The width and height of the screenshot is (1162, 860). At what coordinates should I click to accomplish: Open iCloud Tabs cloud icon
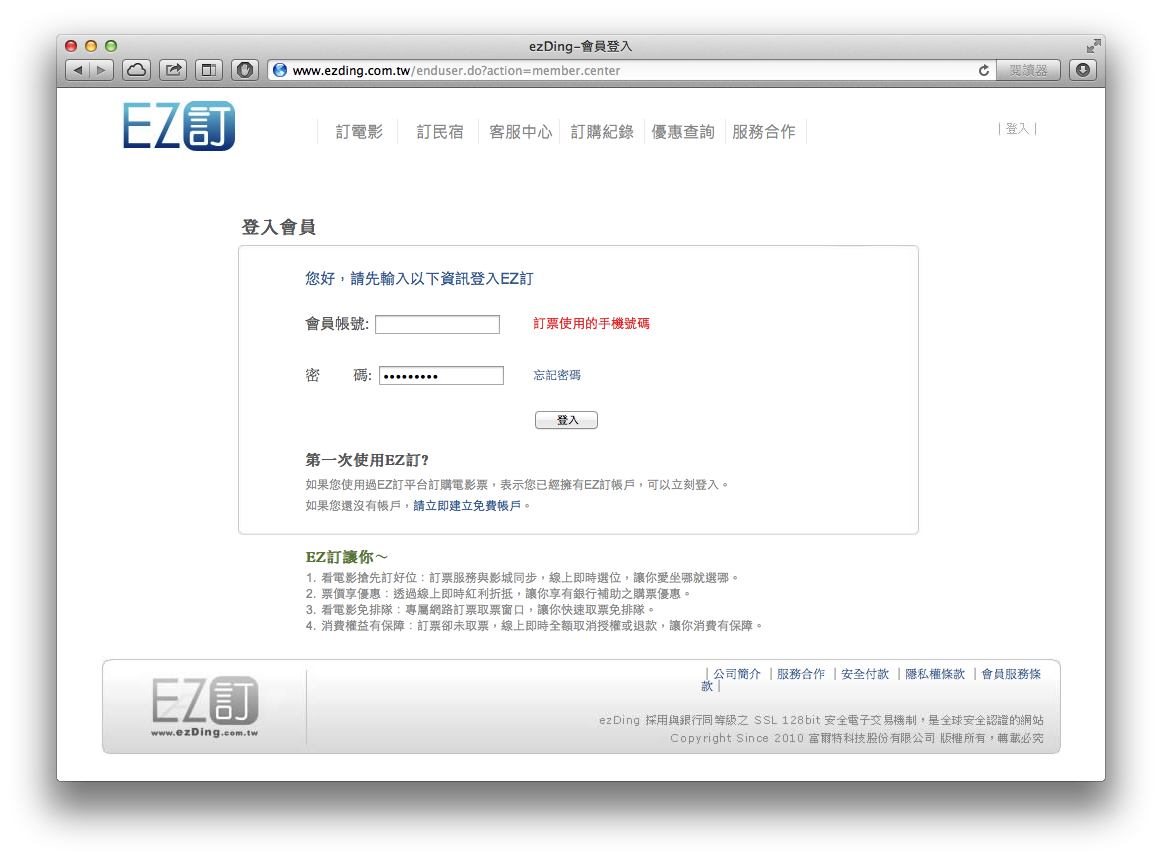tap(136, 70)
